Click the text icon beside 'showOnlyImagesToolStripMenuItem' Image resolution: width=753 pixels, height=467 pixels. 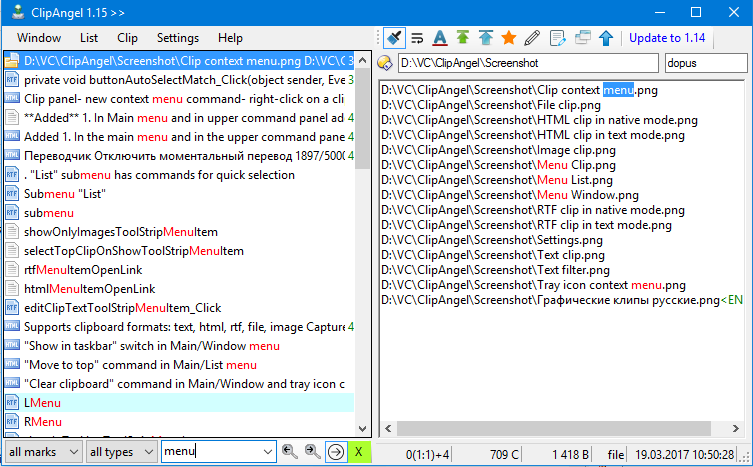(x=12, y=232)
